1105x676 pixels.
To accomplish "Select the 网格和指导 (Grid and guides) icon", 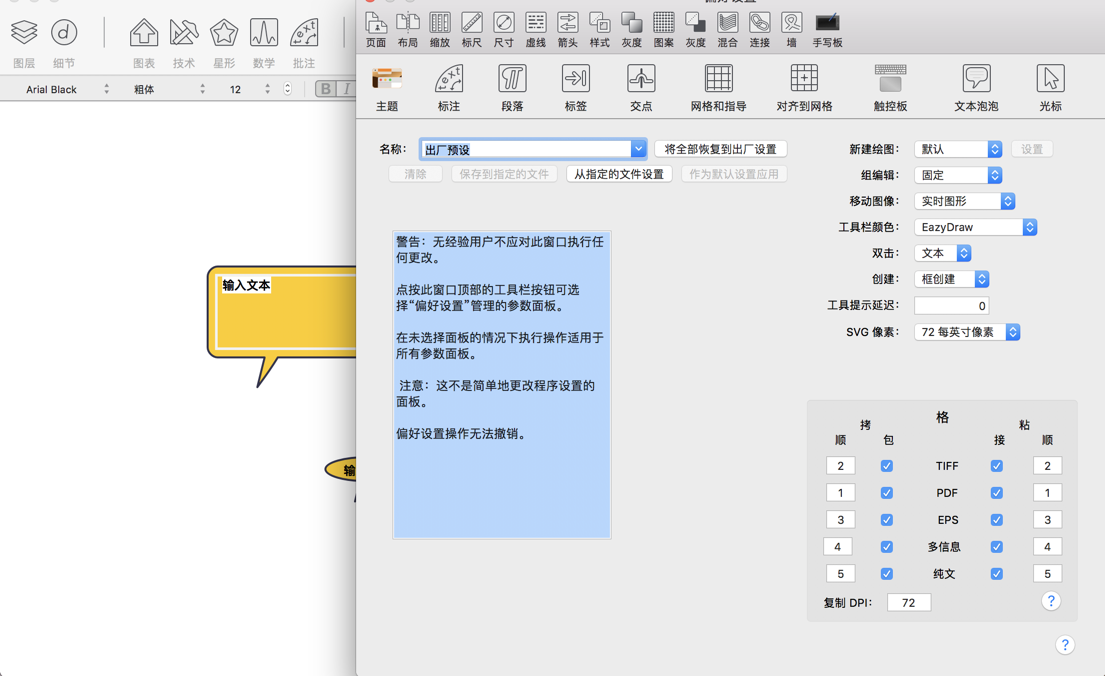I will (718, 87).
